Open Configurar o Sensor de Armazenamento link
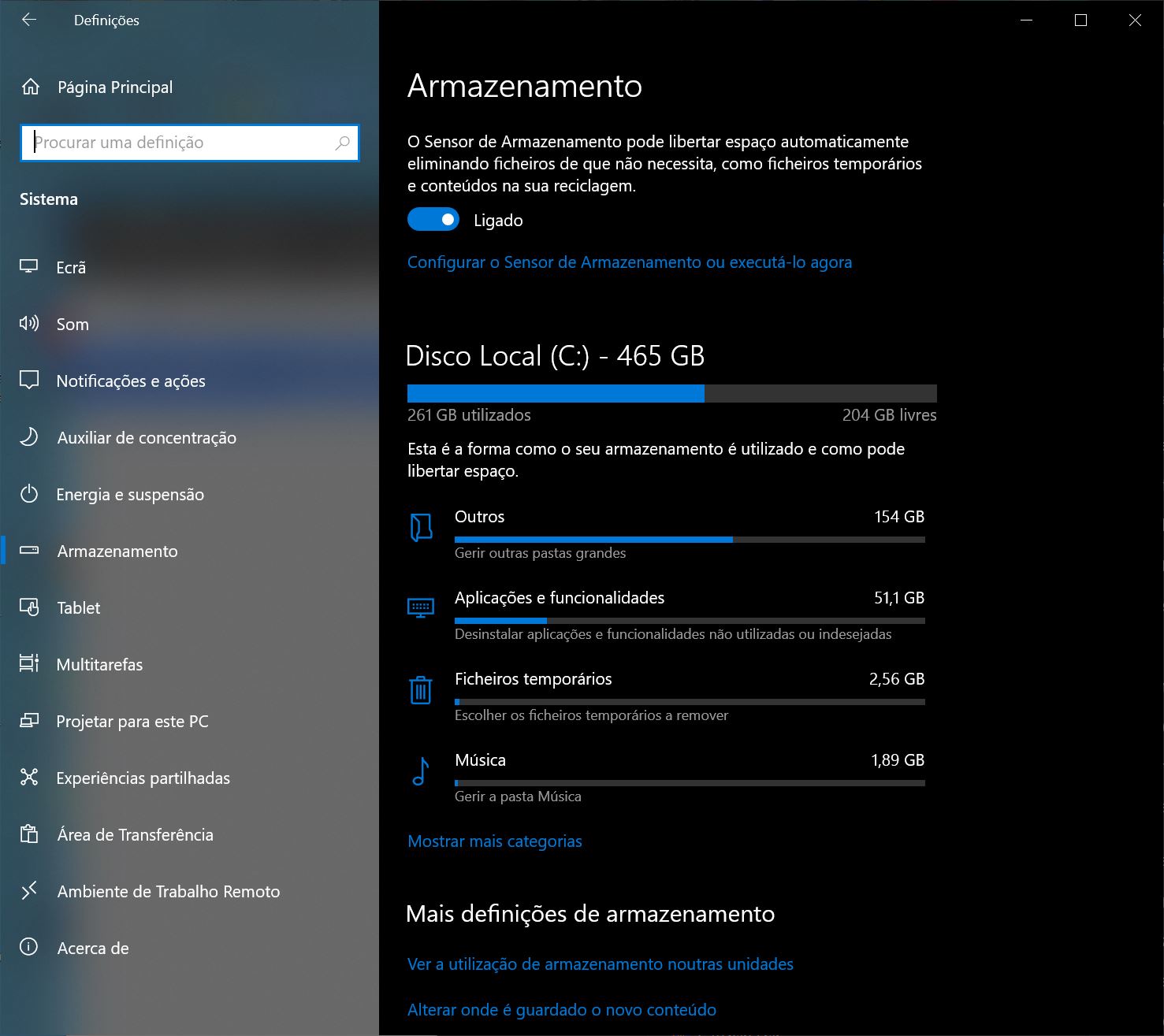 coord(630,262)
